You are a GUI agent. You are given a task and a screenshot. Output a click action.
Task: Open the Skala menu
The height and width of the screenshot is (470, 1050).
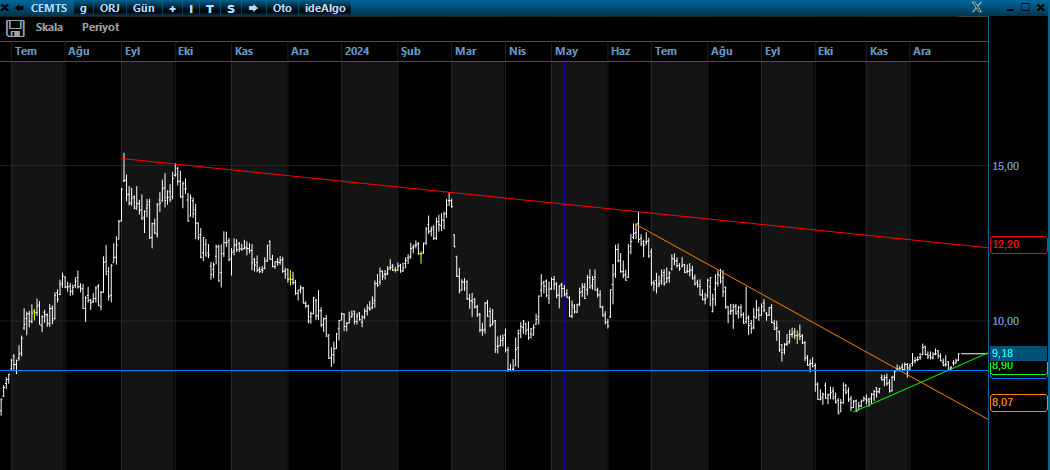pos(50,27)
